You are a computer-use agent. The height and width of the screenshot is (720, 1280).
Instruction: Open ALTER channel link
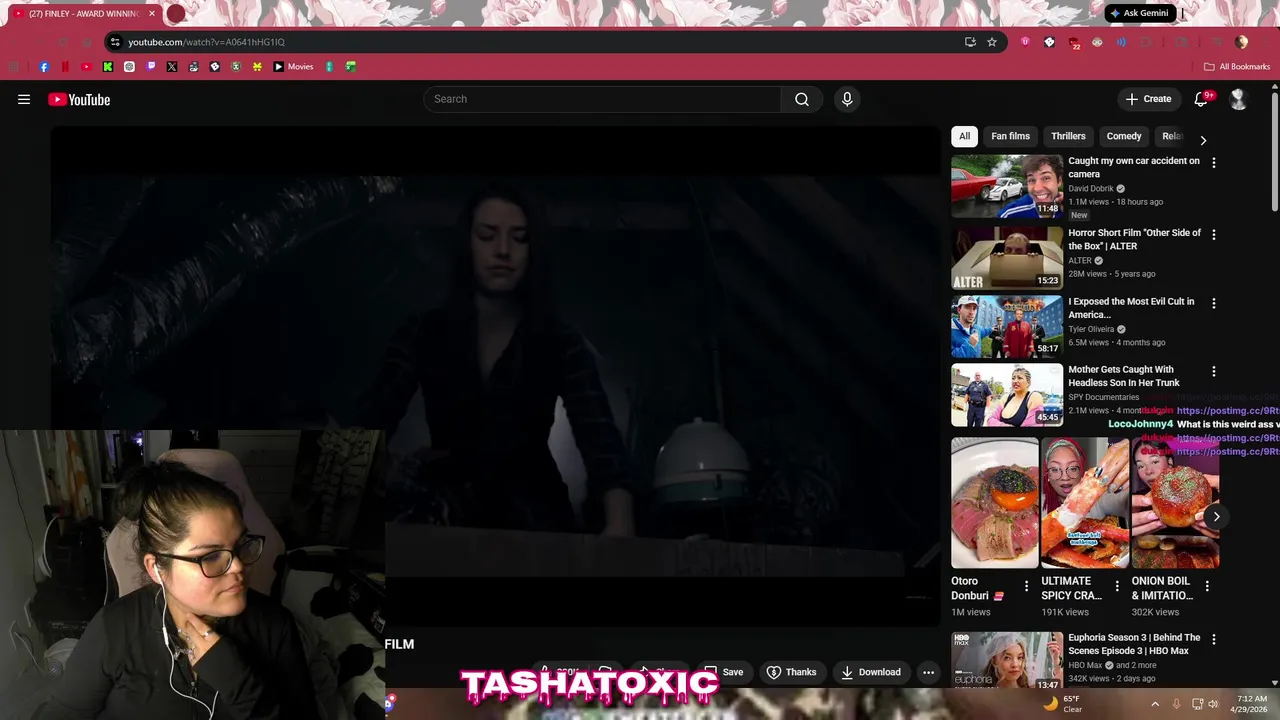click(x=1080, y=260)
